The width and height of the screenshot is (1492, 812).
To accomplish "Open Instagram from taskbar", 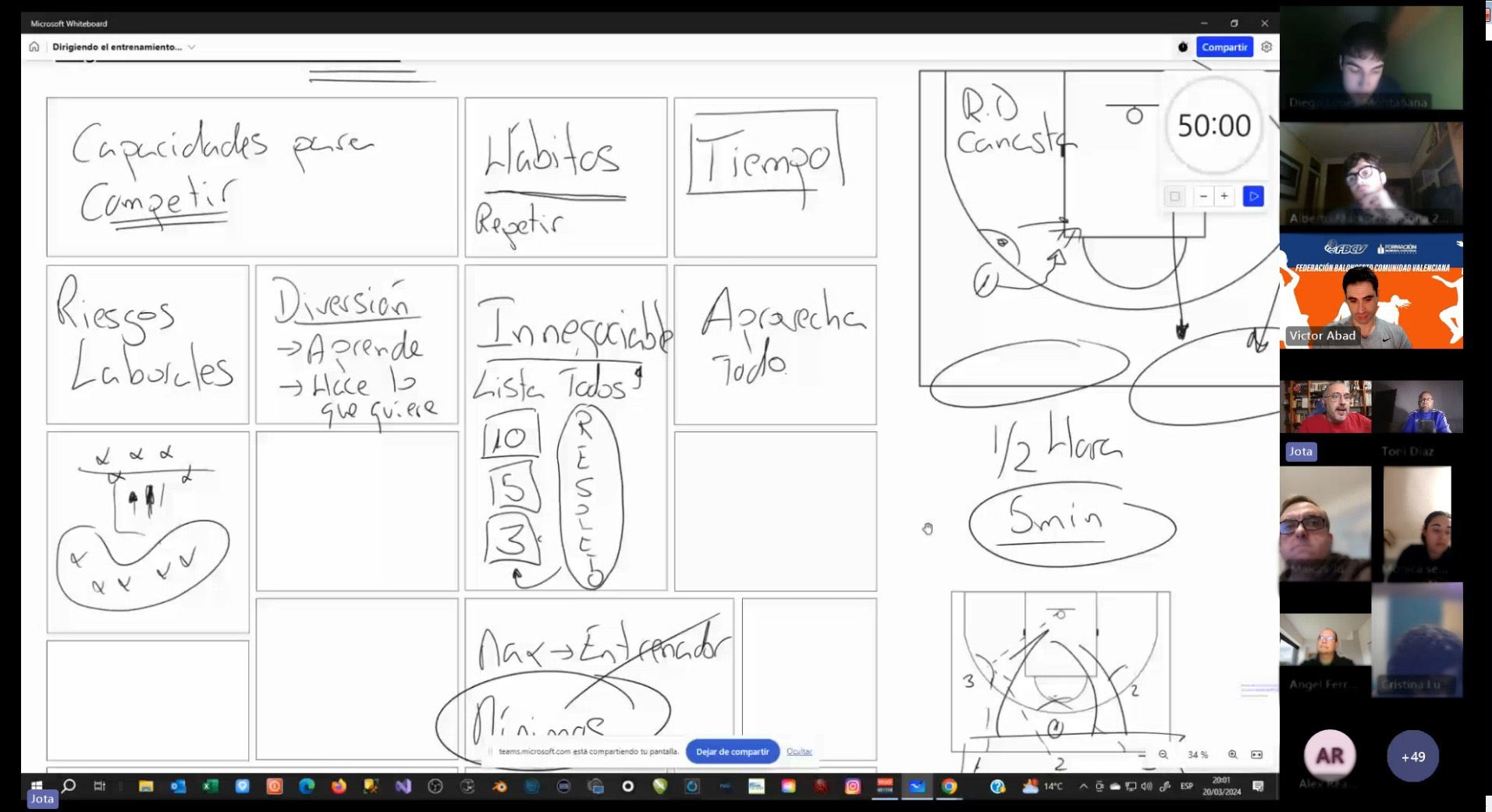I will tap(853, 786).
